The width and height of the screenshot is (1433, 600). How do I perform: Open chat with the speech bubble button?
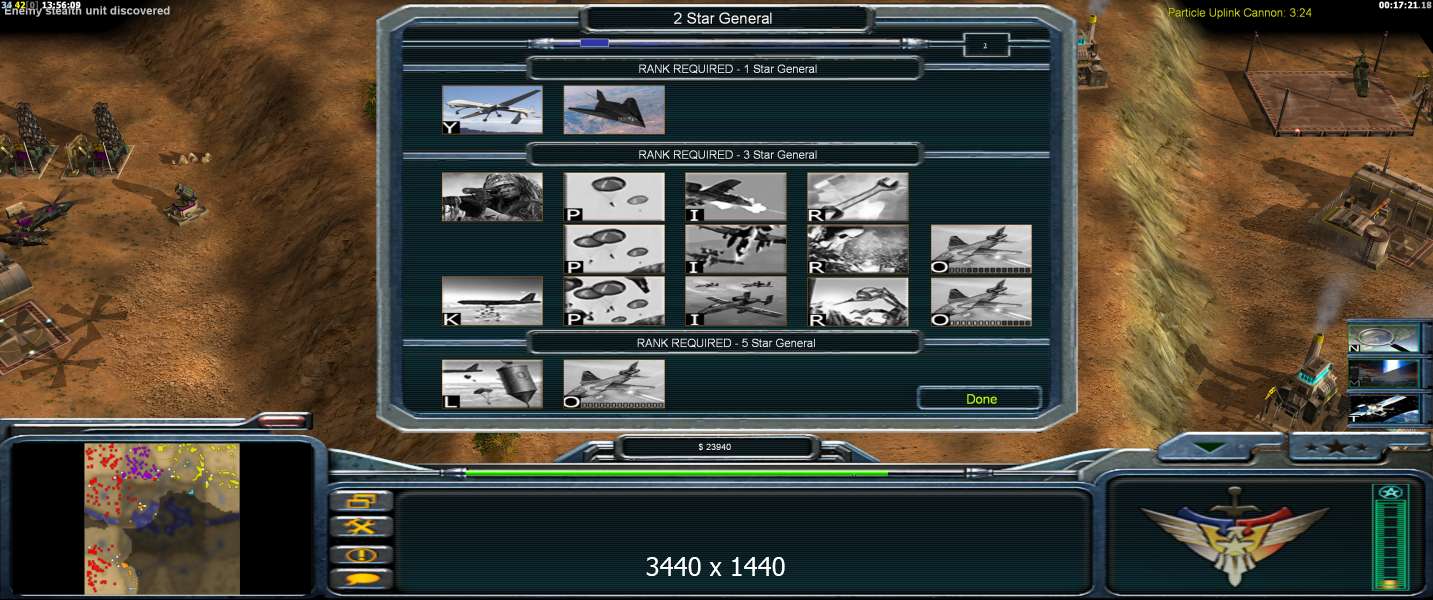click(361, 579)
